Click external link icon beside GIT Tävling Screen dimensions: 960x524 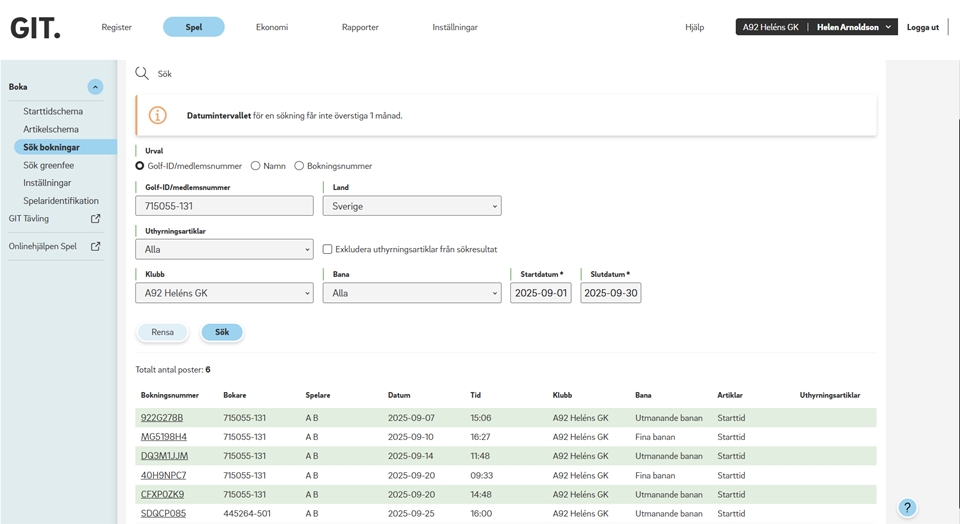(96, 219)
